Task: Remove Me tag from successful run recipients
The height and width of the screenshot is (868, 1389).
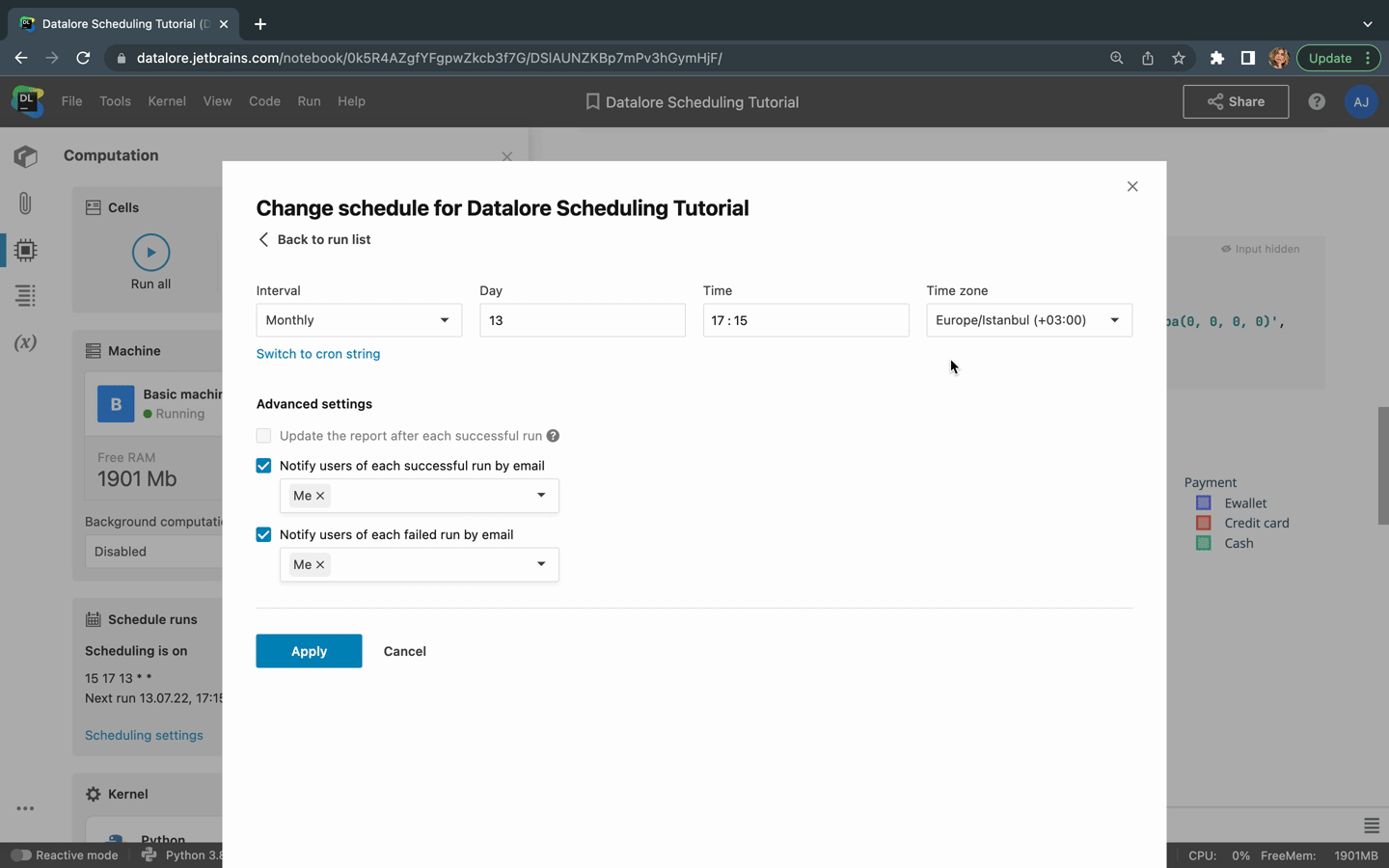Action: [320, 496]
